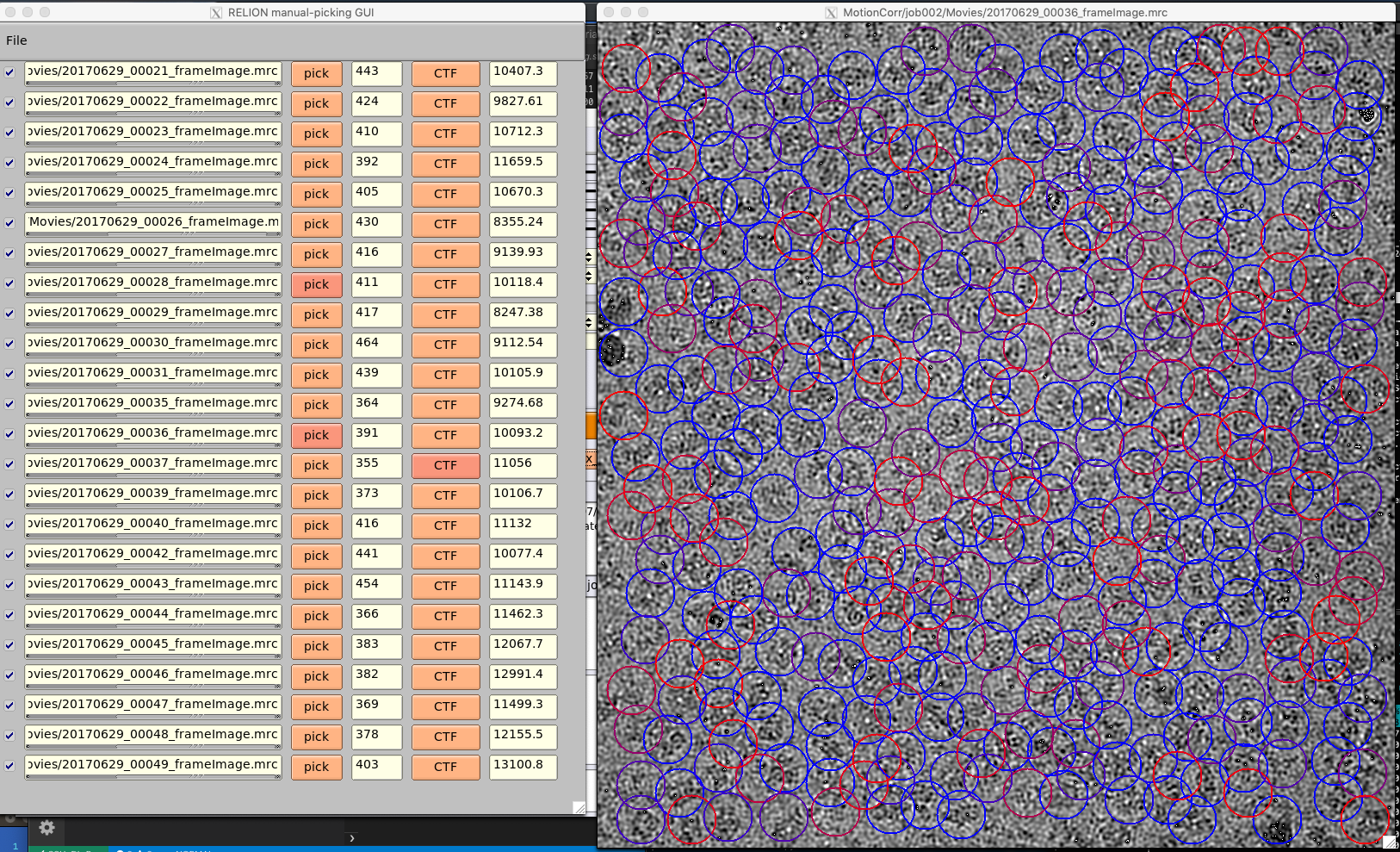Click defocus value field 13100.8
The image size is (1400, 852).
[523, 767]
